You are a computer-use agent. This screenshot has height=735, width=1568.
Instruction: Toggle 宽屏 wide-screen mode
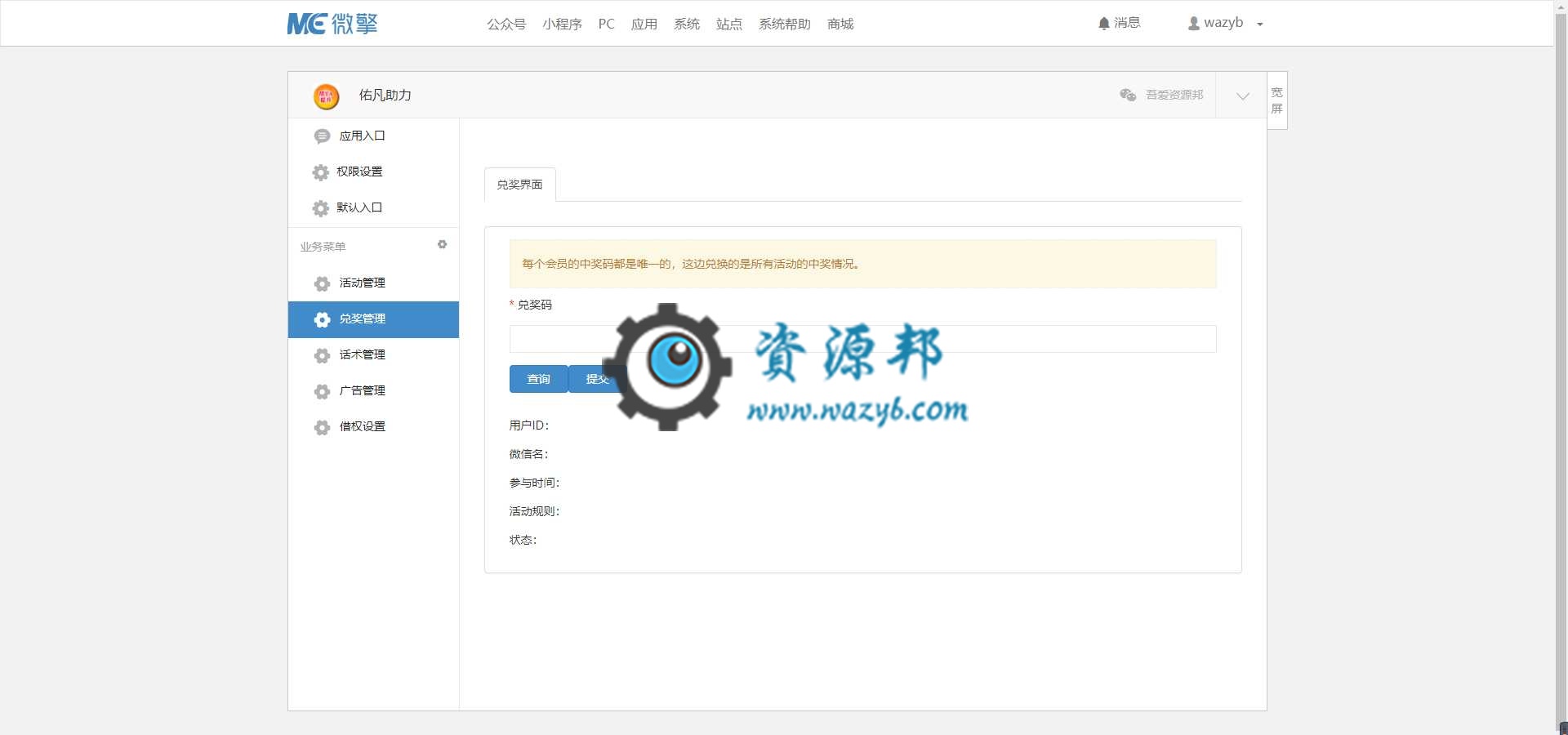1277,100
